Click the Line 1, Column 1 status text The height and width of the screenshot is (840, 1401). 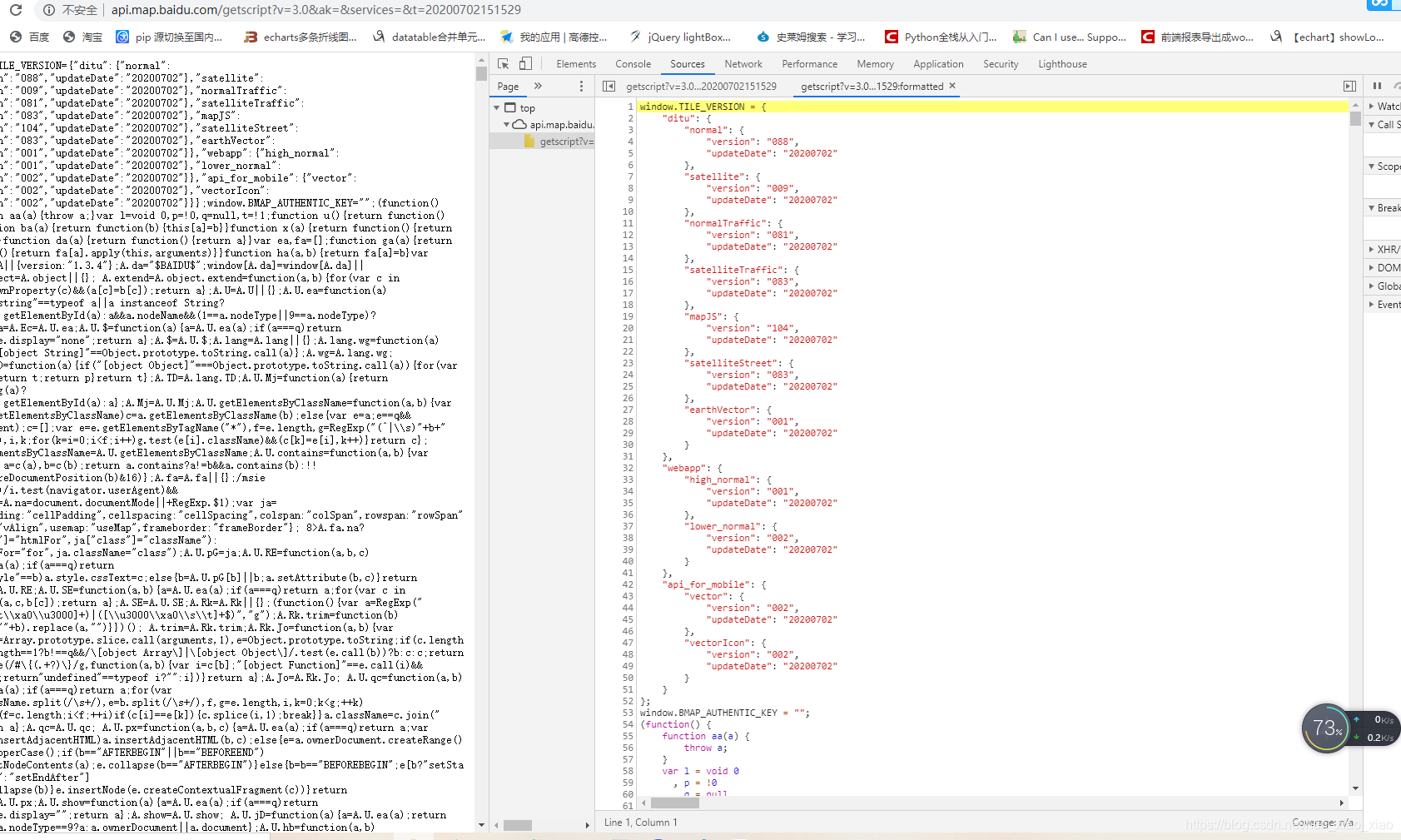(641, 823)
